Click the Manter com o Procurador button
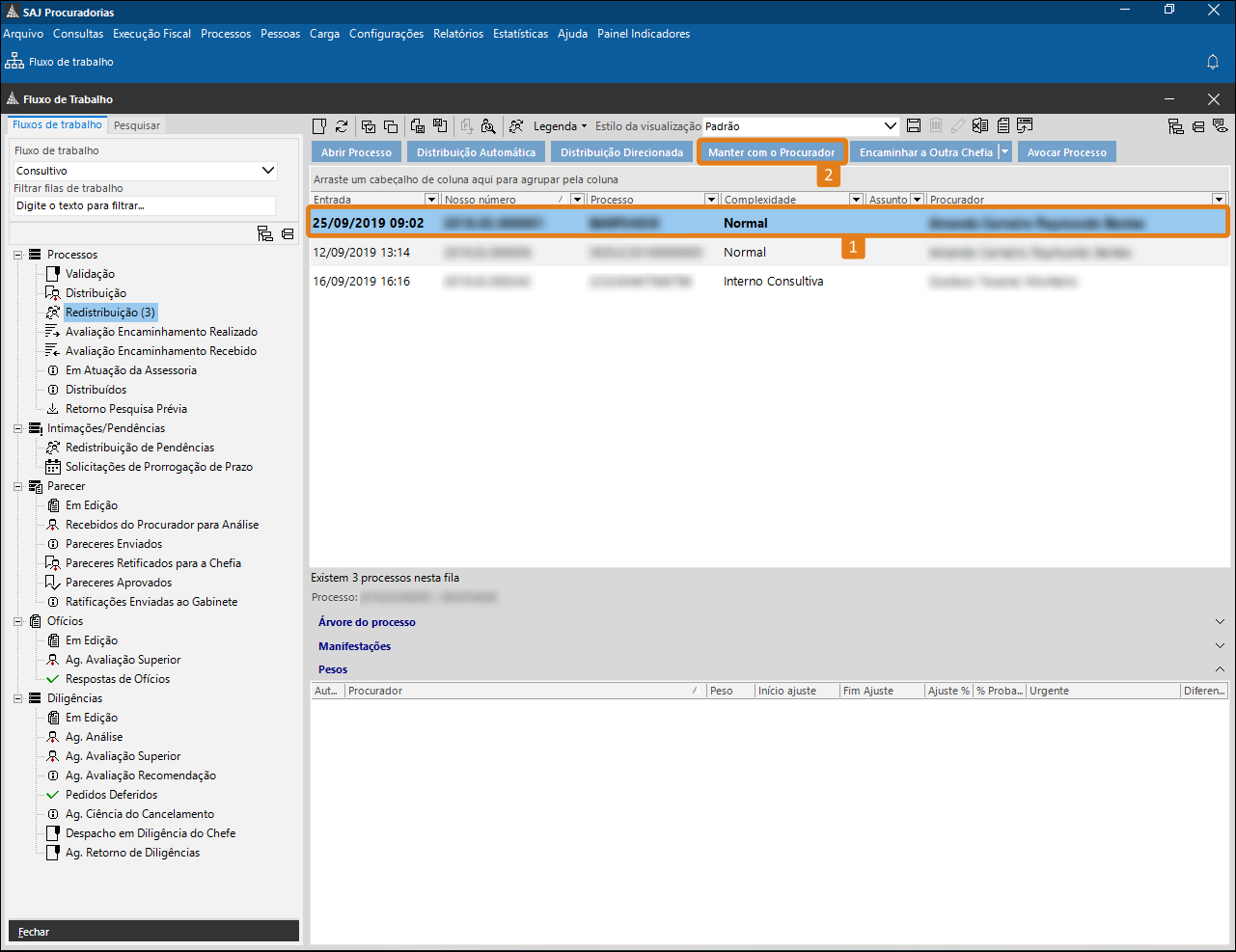Image resolution: width=1236 pixels, height=952 pixels. [x=771, y=152]
